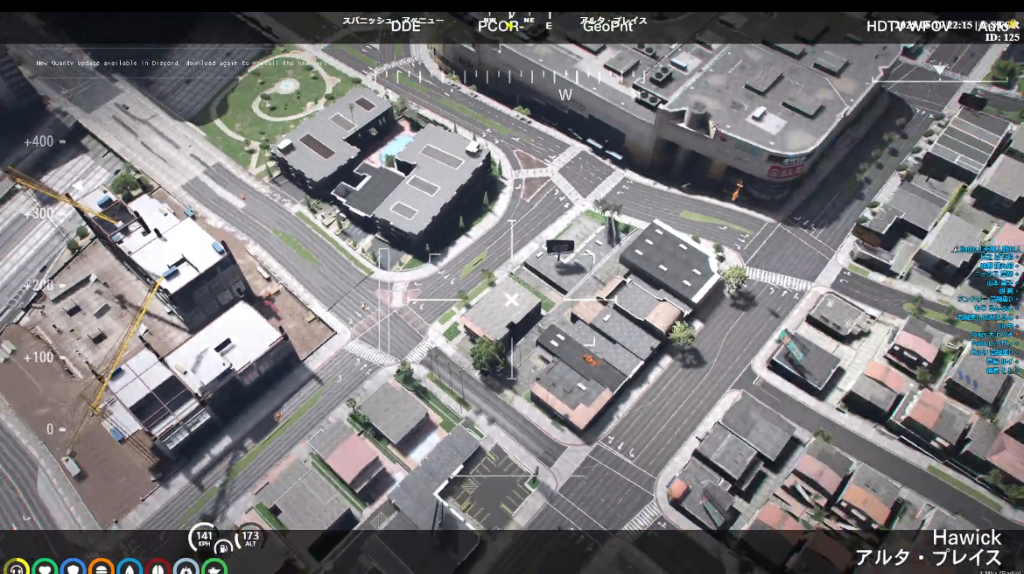
Task: Click the E marker on top compass
Action: 549,25
